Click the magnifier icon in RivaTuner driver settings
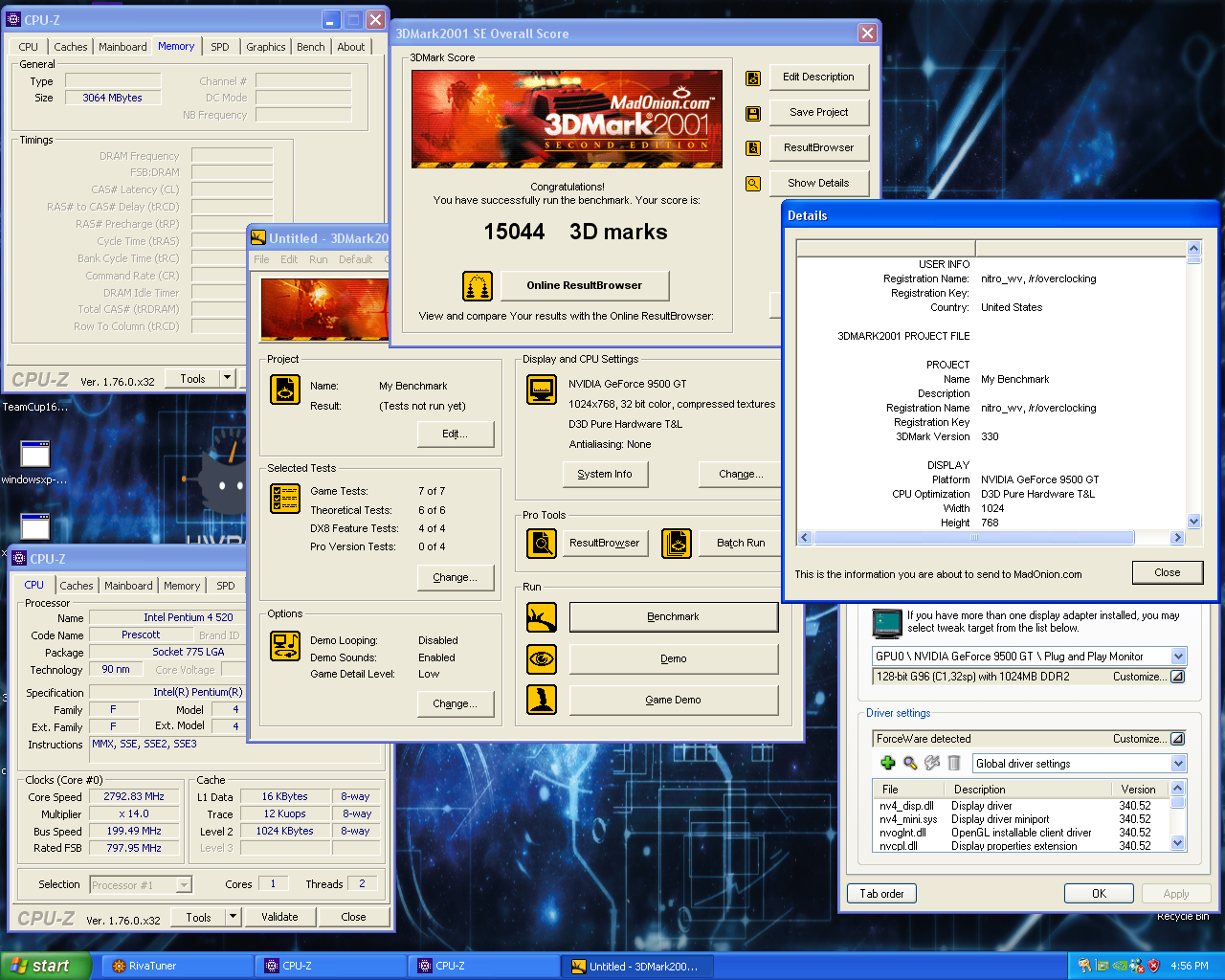The width and height of the screenshot is (1225, 980). click(910, 763)
